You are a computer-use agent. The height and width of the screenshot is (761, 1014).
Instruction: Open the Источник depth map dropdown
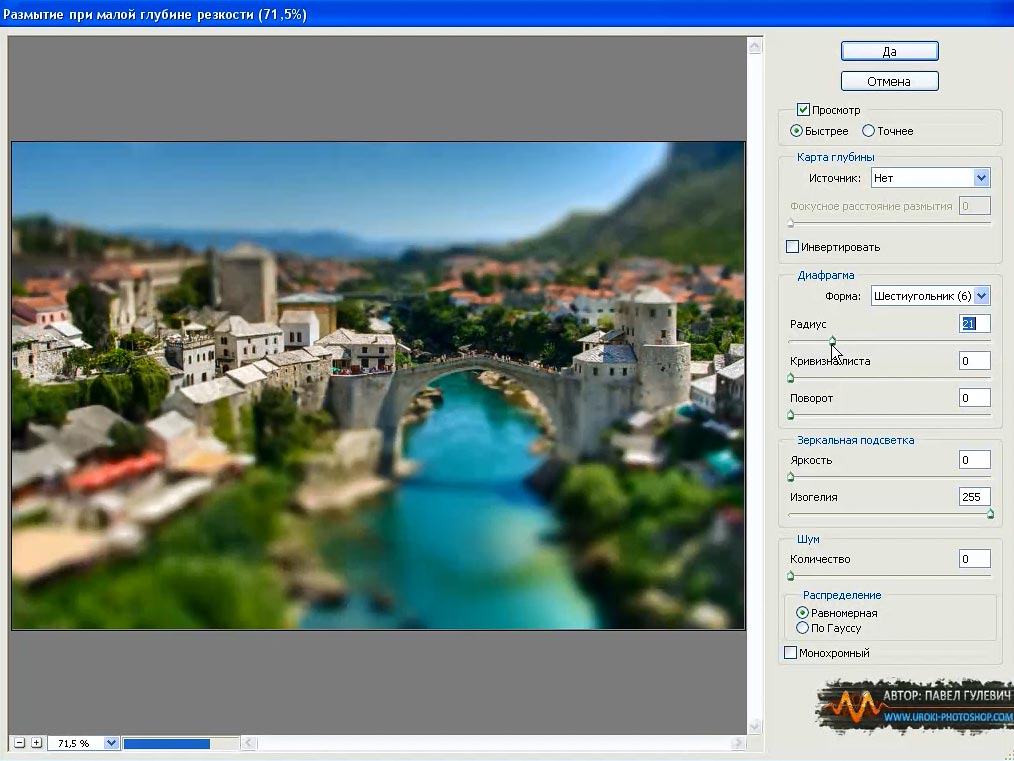tap(930, 178)
